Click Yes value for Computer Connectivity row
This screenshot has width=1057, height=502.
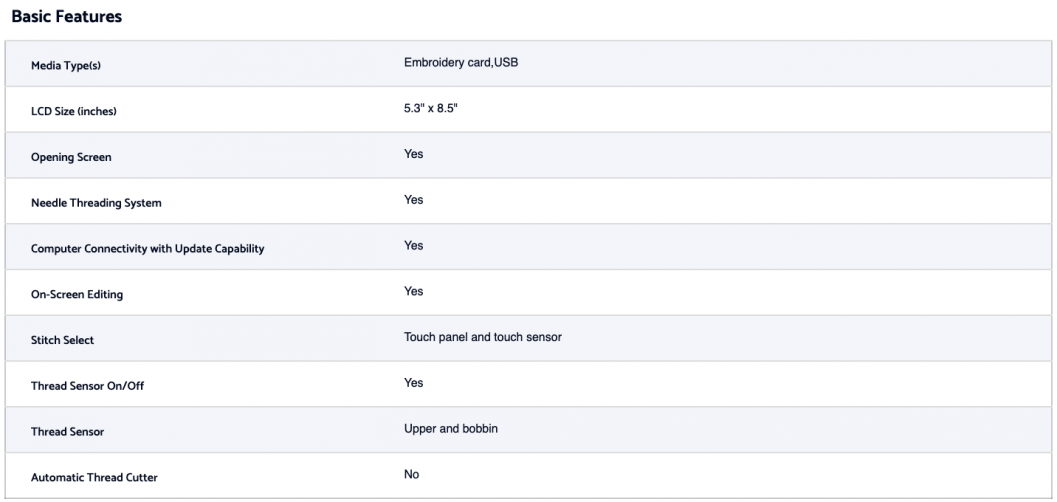click(414, 246)
